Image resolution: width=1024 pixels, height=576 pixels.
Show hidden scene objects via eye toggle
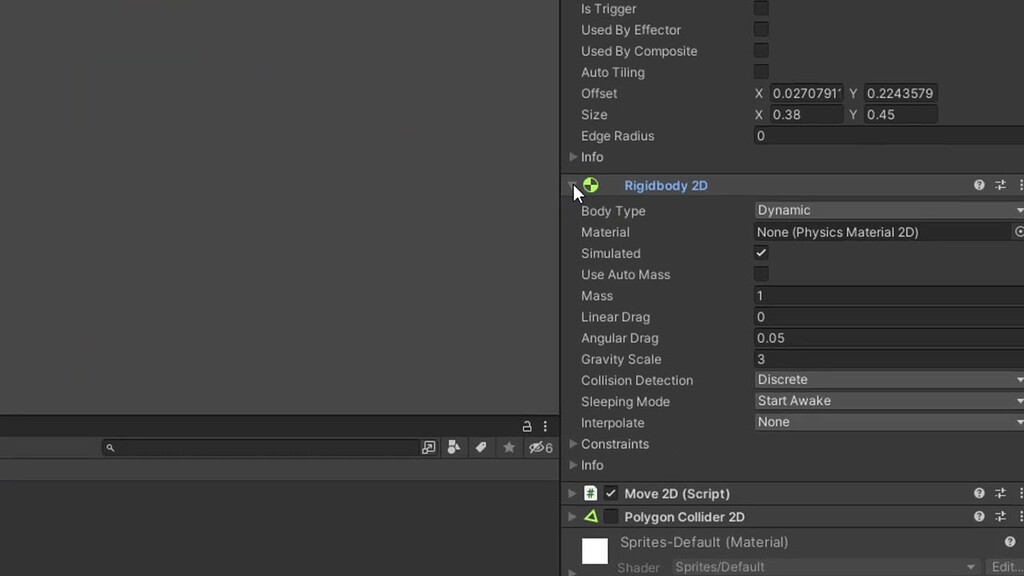point(535,448)
